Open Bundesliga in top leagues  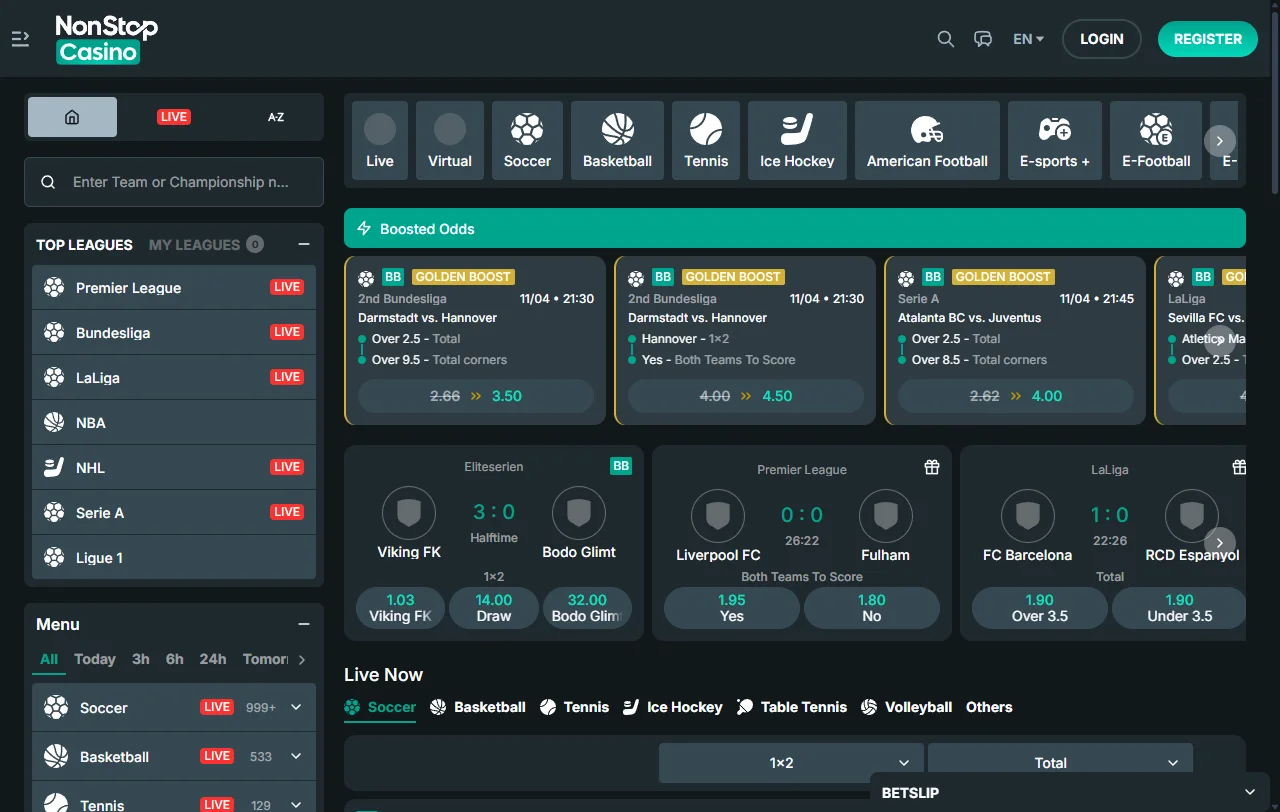[174, 333]
